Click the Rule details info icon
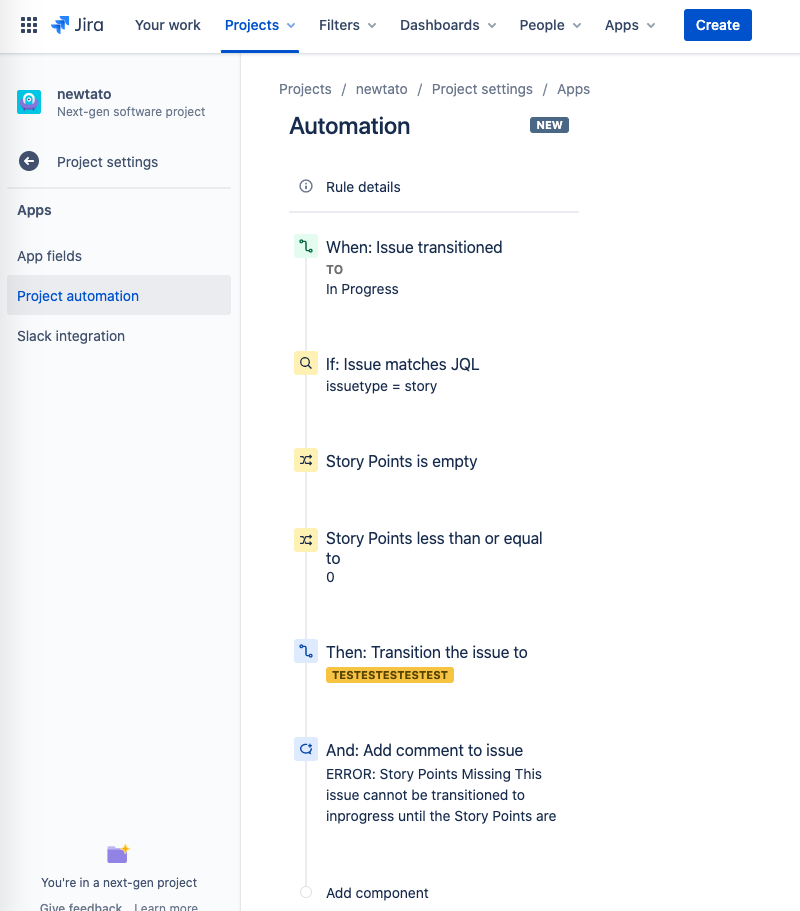The width and height of the screenshot is (800, 911). point(306,186)
